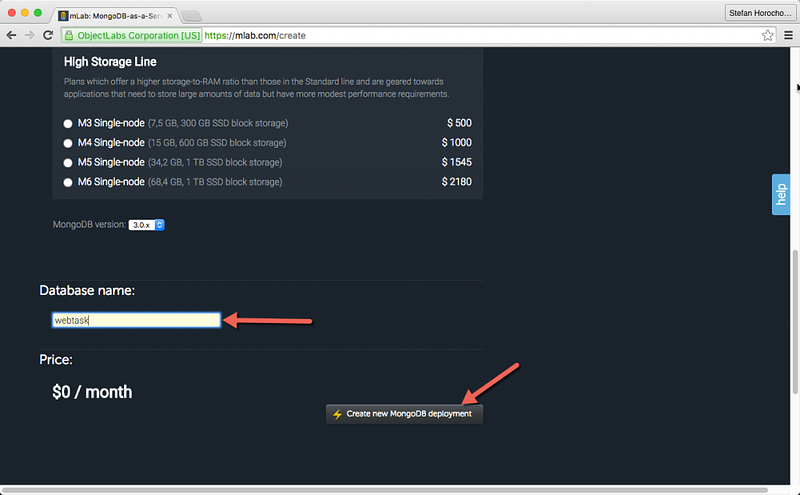Open the Stefan Horocho profile menu
Viewport: 800px width, 495px height.
[x=760, y=13]
